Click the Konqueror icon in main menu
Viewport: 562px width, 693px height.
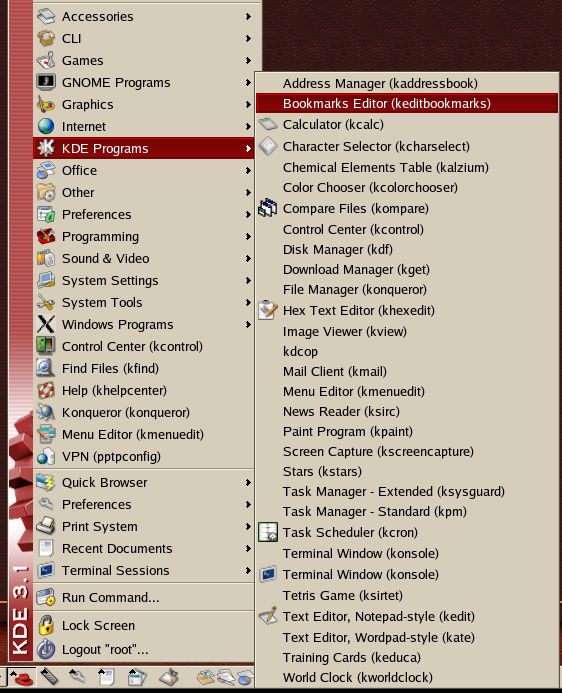pyautogui.click(x=46, y=412)
